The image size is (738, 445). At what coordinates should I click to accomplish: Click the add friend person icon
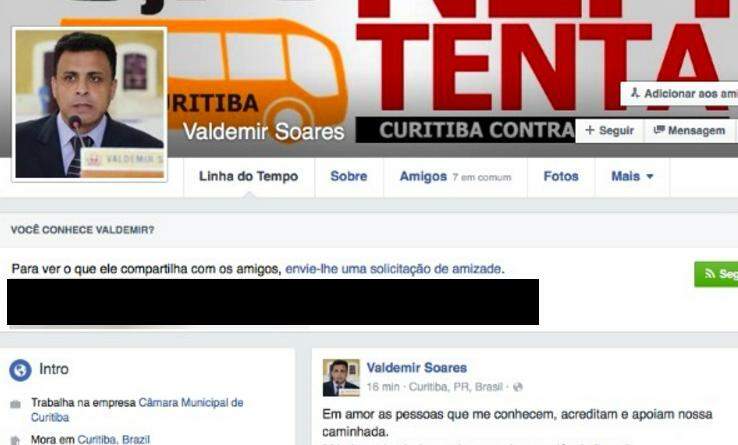[635, 93]
